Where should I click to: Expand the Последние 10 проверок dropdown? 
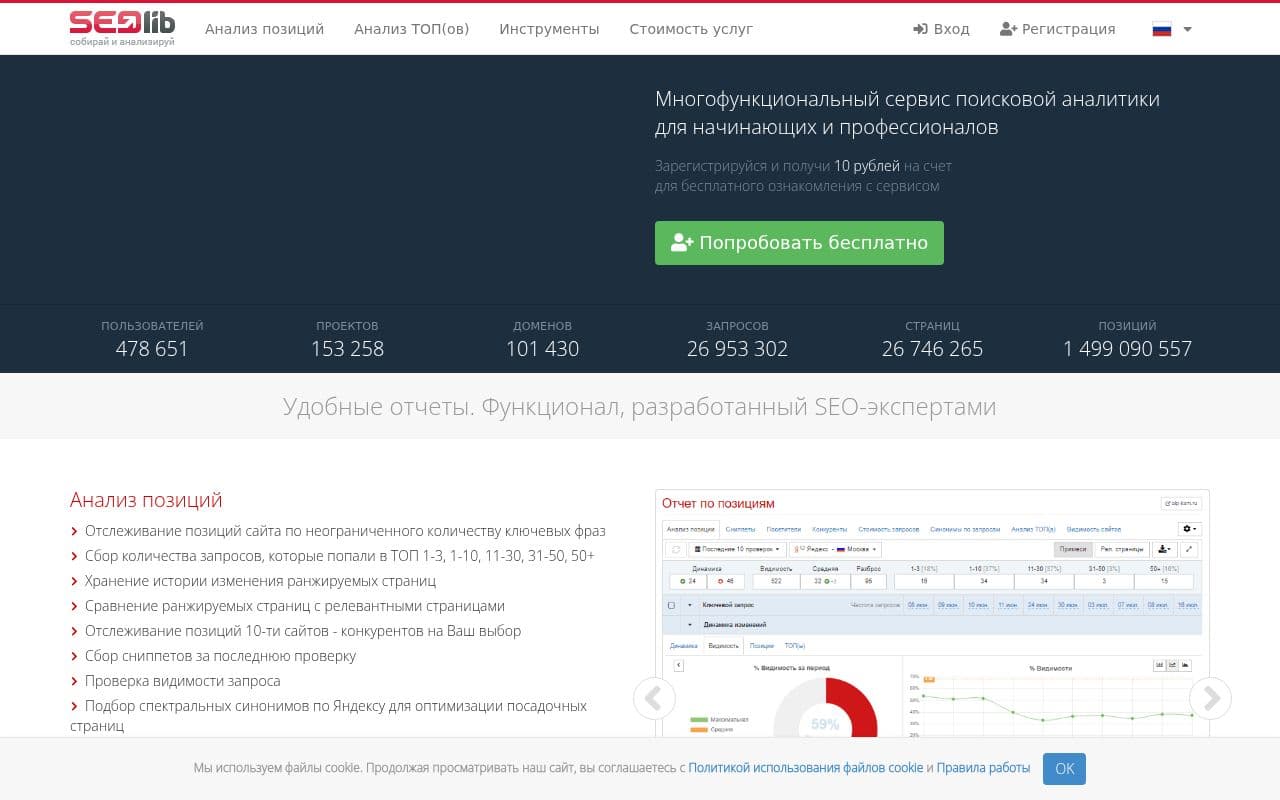point(736,549)
